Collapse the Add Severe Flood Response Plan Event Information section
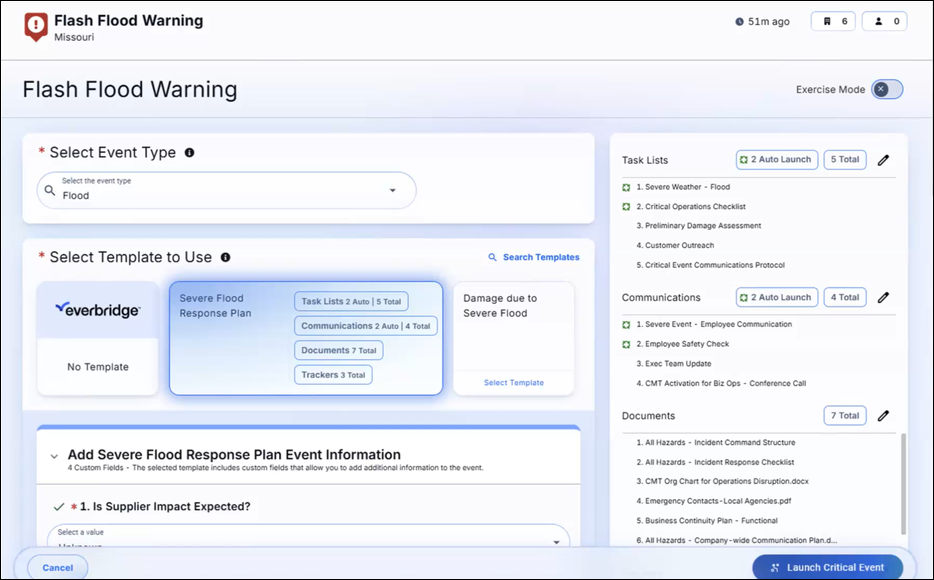Image resolution: width=934 pixels, height=580 pixels. pyautogui.click(x=54, y=457)
